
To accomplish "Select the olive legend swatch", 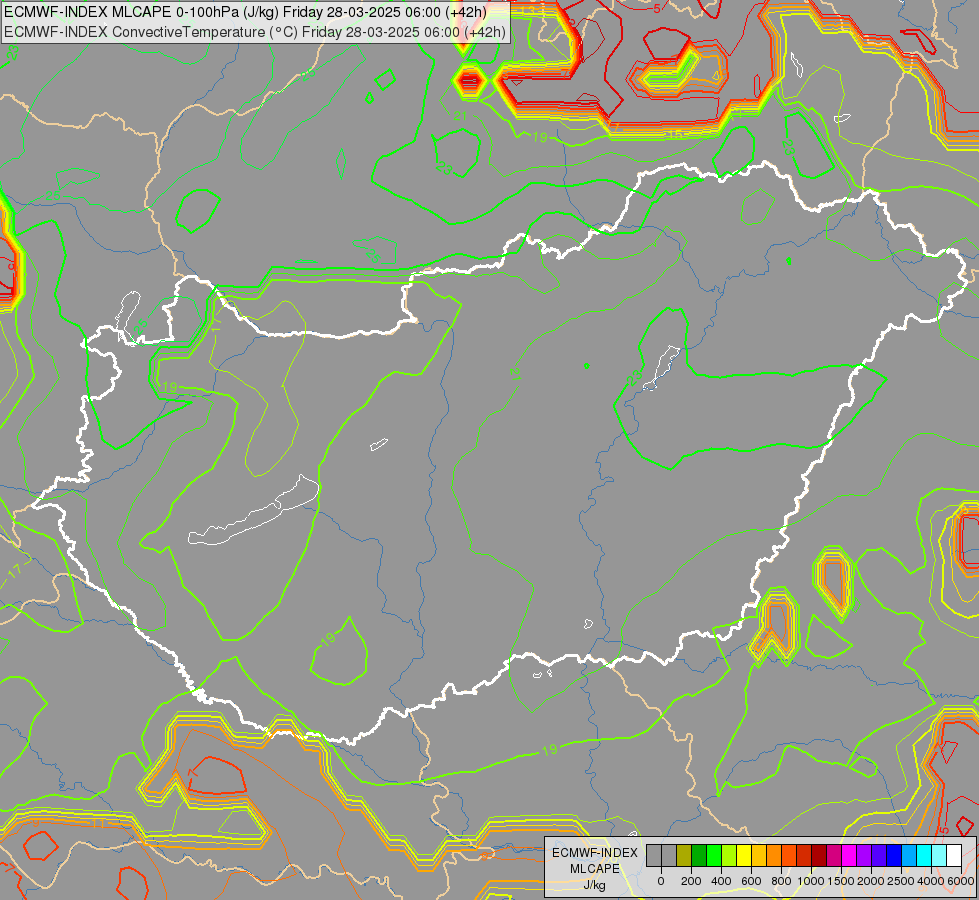I will pyautogui.click(x=684, y=855).
